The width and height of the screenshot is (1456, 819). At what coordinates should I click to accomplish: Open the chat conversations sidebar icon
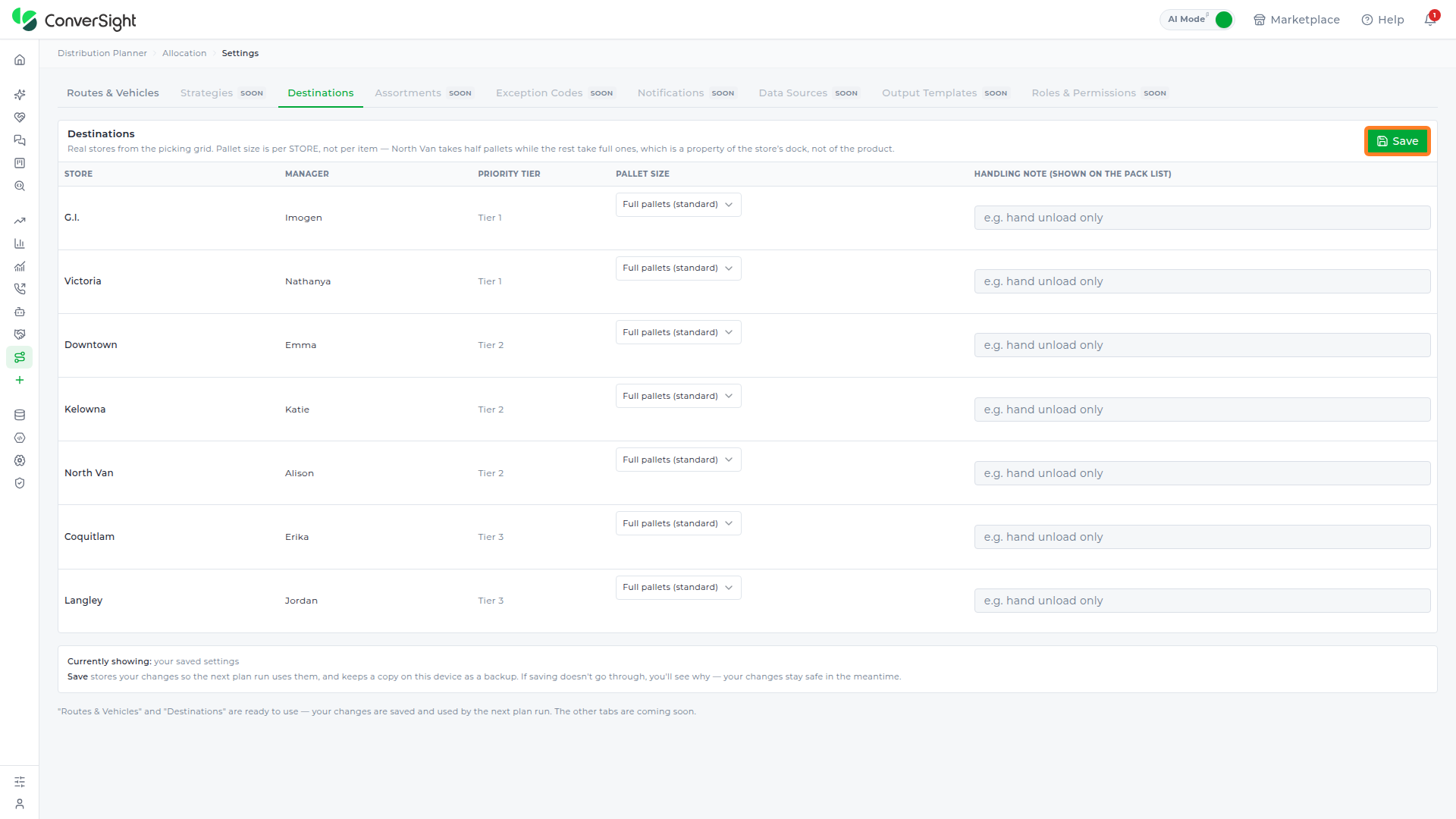20,140
